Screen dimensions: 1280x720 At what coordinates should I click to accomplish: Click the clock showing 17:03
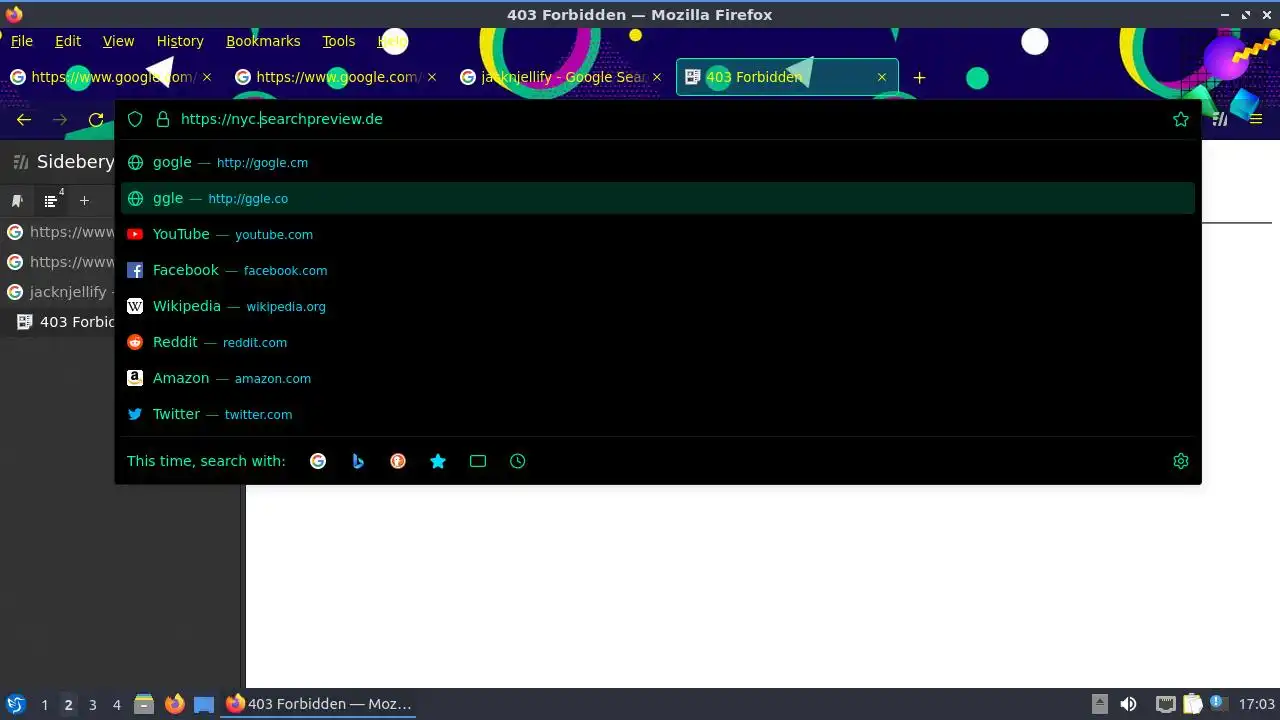[x=1257, y=704]
